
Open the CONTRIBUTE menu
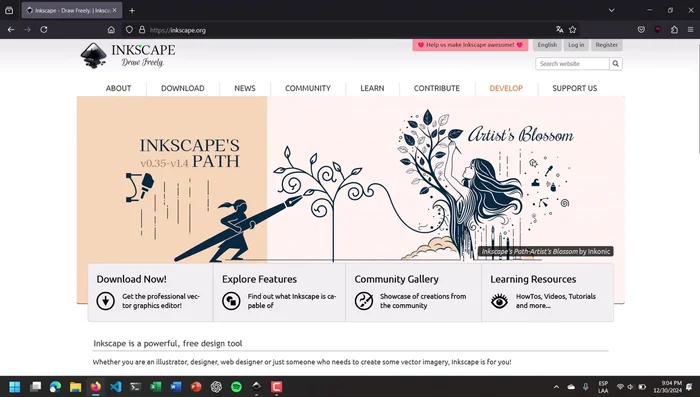(x=437, y=88)
